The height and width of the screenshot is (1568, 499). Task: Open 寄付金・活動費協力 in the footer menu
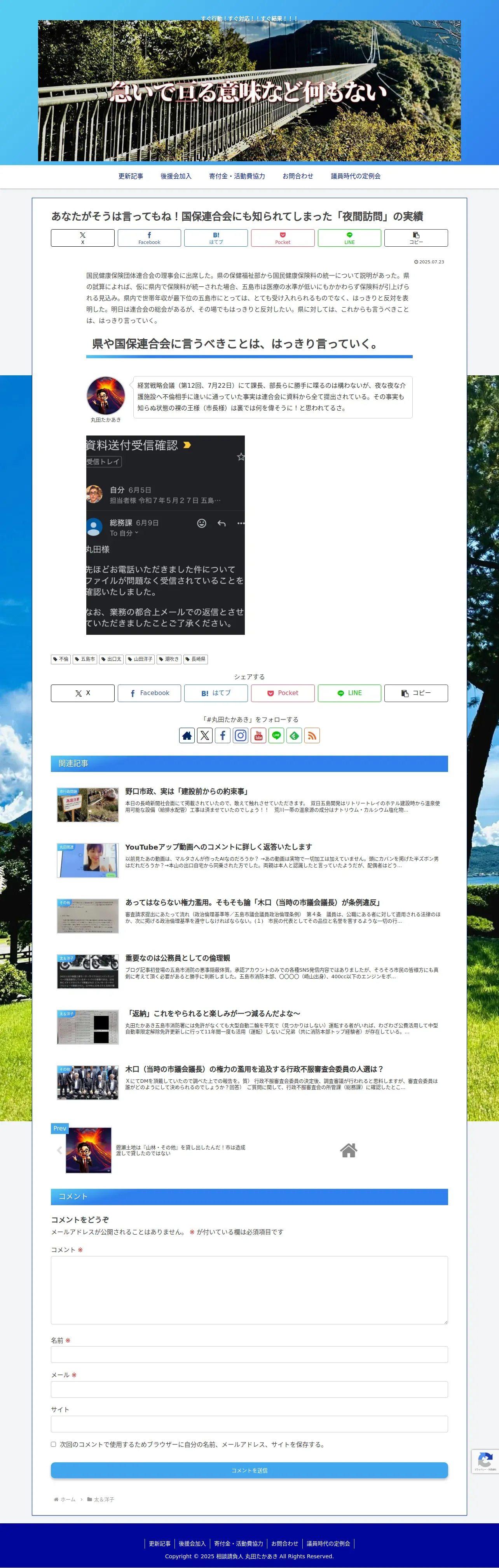239,1543
